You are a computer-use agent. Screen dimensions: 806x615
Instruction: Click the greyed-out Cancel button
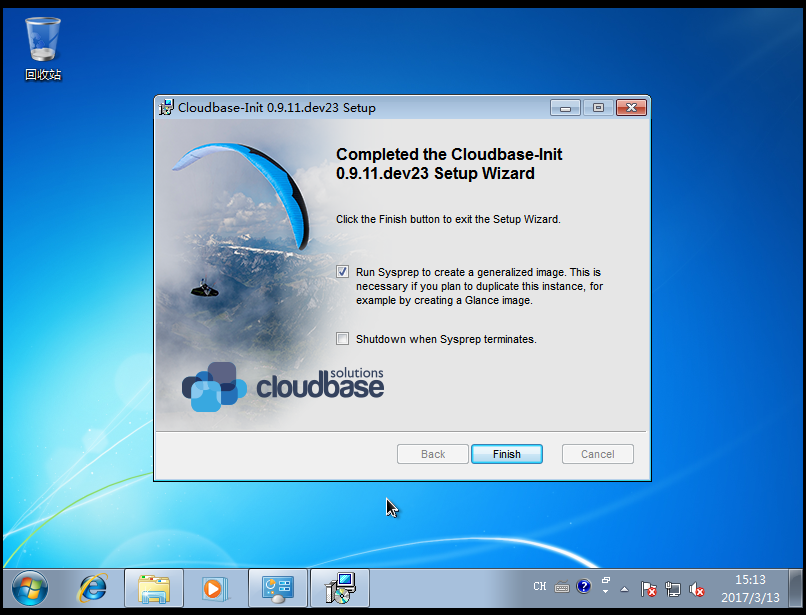pyautogui.click(x=597, y=454)
